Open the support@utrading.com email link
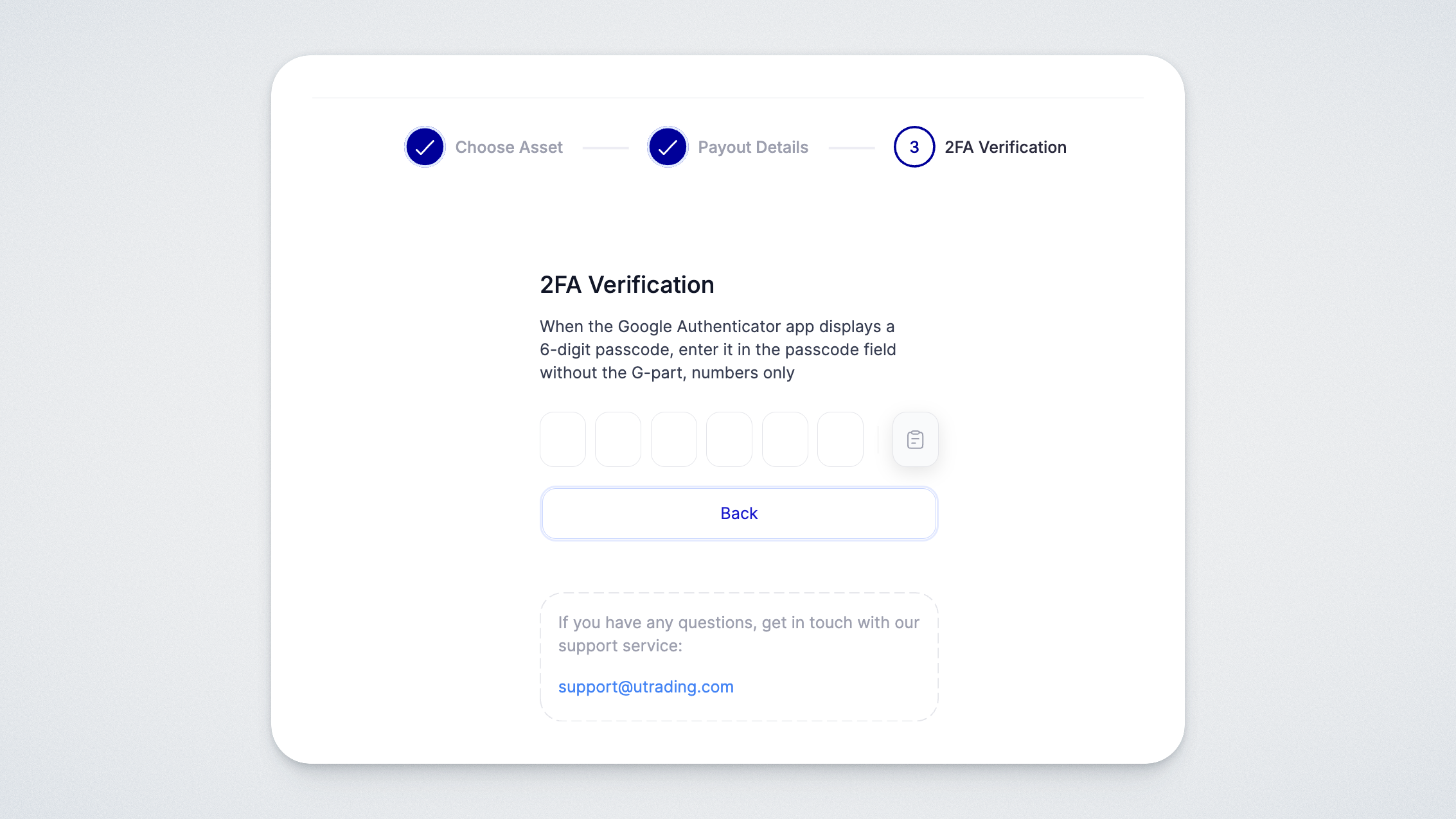 (x=646, y=687)
